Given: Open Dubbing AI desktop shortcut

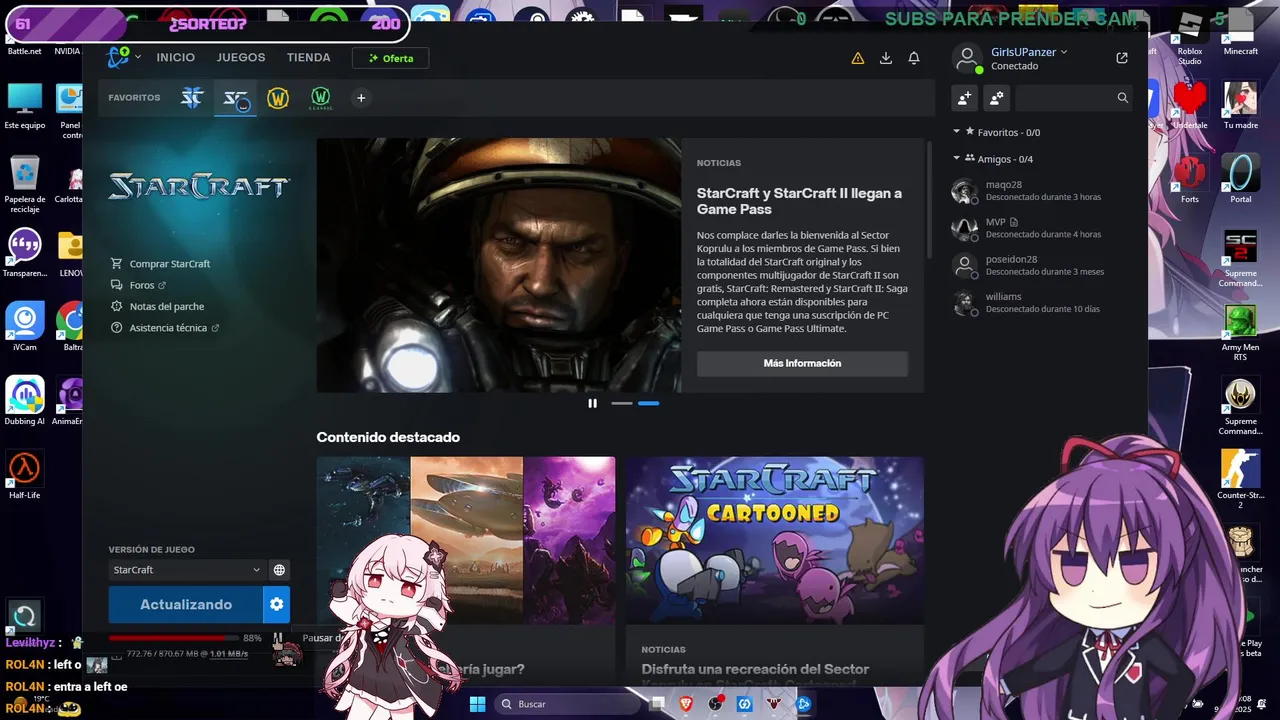Looking at the screenshot, I should click(x=25, y=401).
